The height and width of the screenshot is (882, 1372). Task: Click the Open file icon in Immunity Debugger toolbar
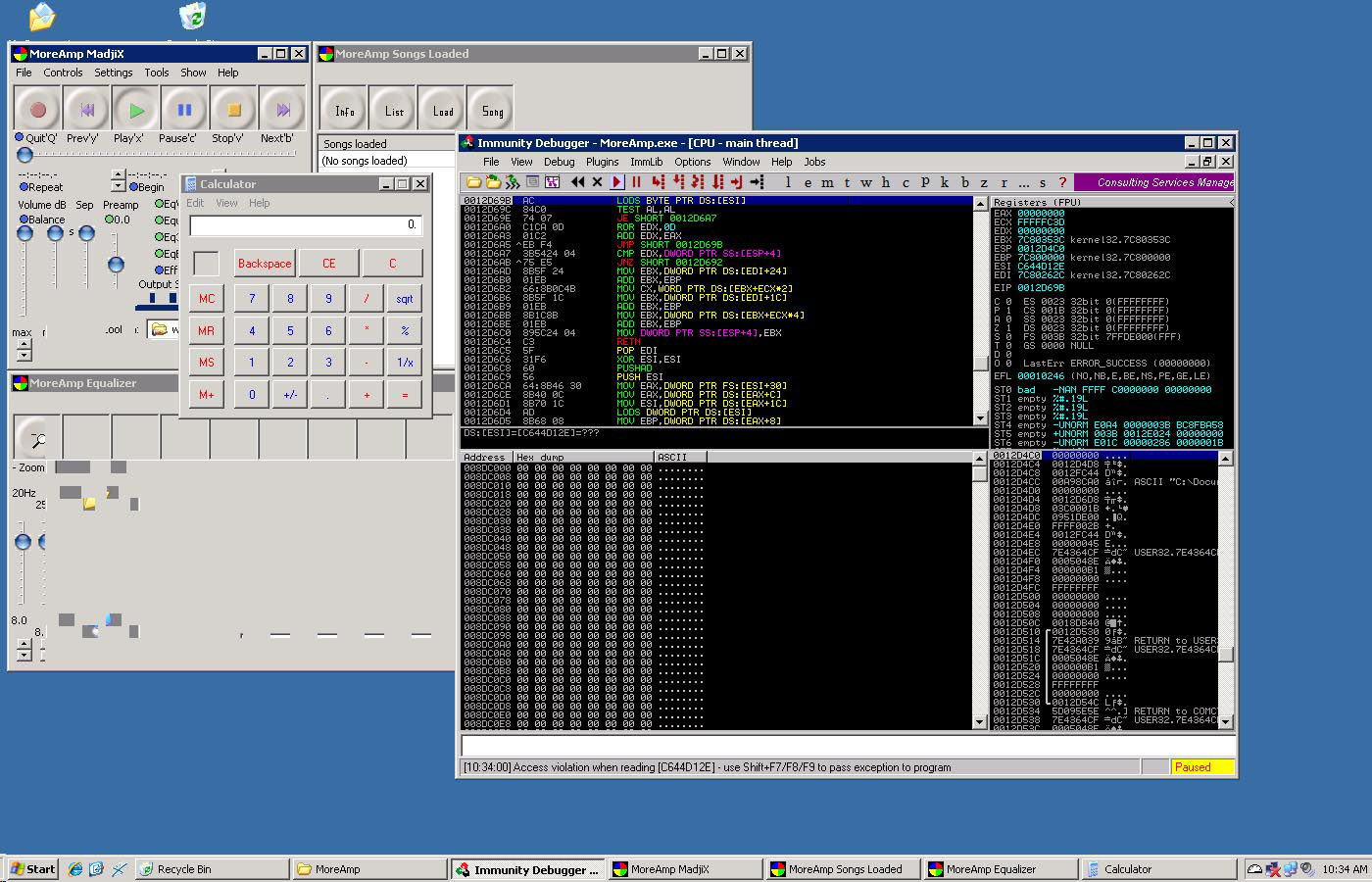click(x=473, y=182)
